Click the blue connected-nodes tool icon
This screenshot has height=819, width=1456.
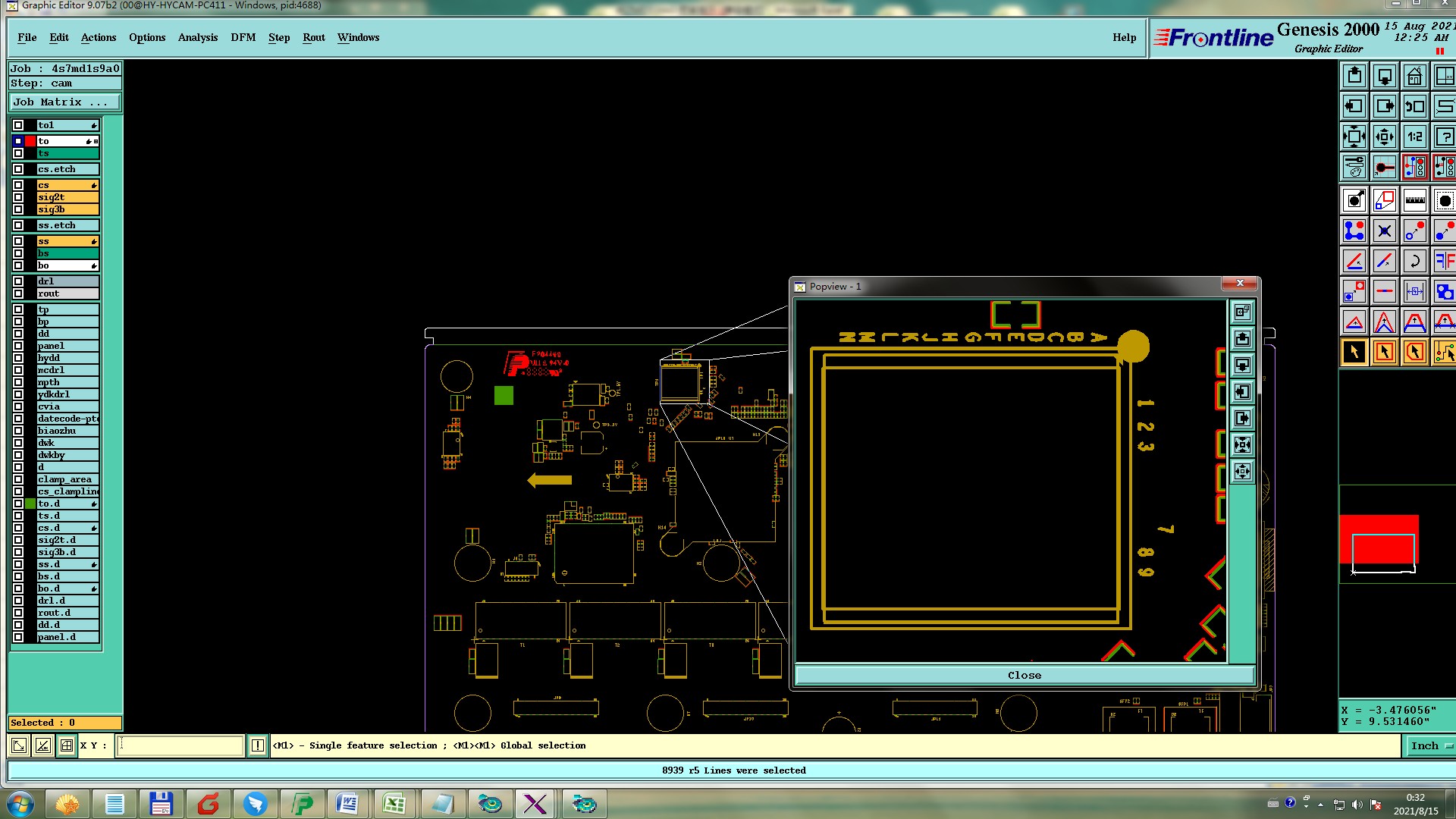pyautogui.click(x=1354, y=231)
